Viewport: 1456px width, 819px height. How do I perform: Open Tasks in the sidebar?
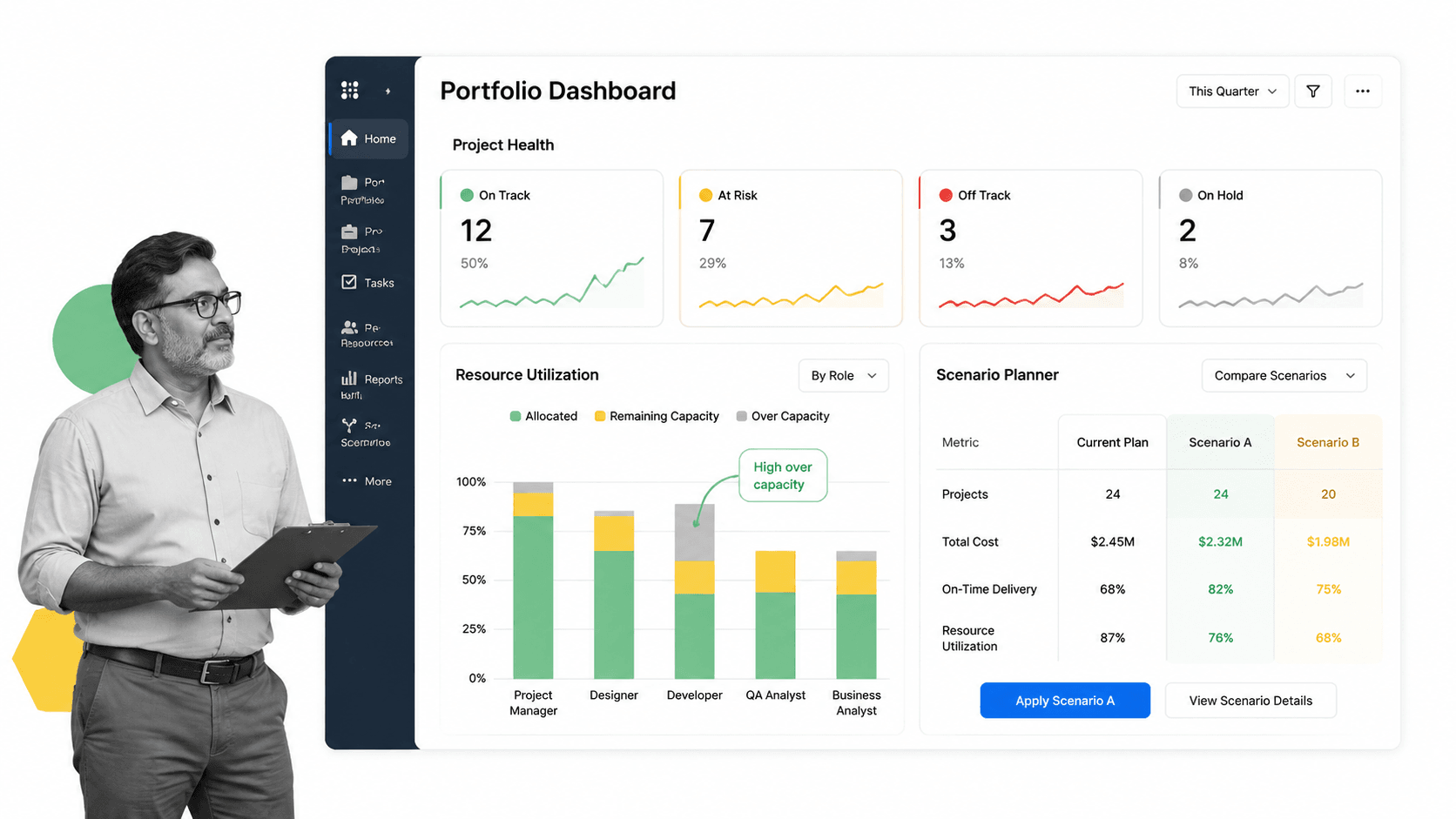coord(368,283)
